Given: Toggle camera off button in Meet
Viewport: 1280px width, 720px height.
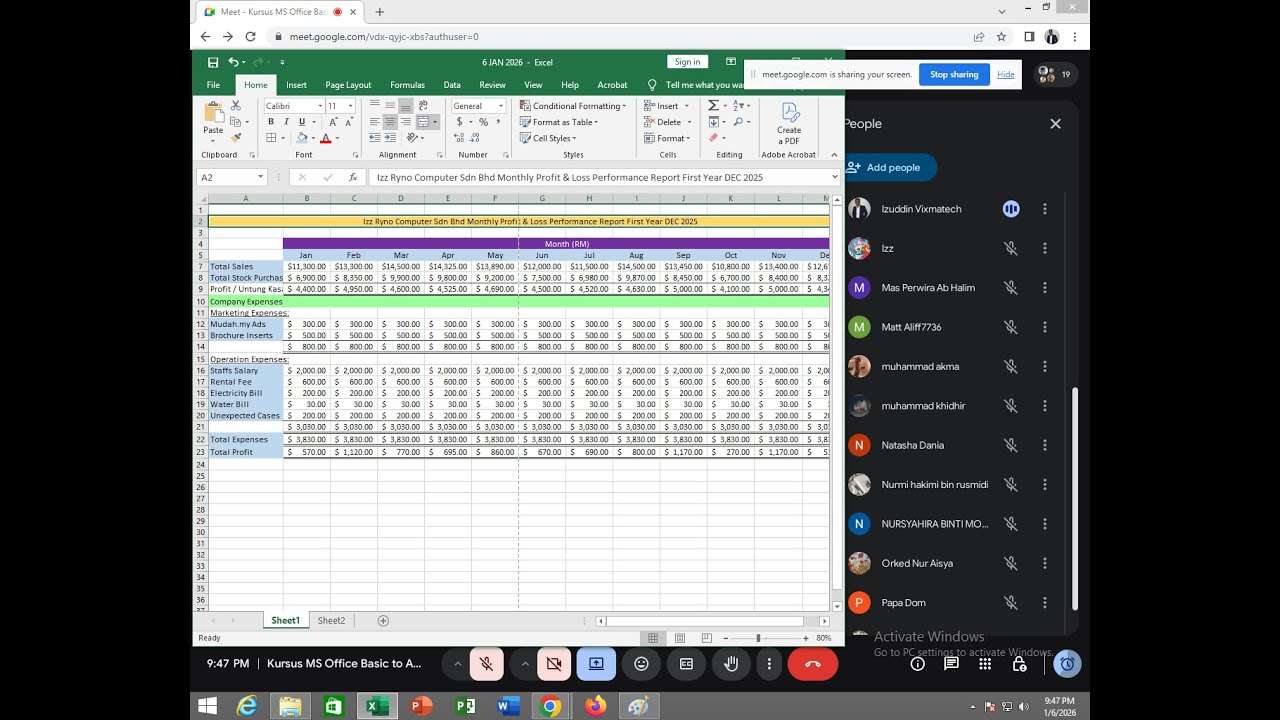Looking at the screenshot, I should pyautogui.click(x=554, y=663).
